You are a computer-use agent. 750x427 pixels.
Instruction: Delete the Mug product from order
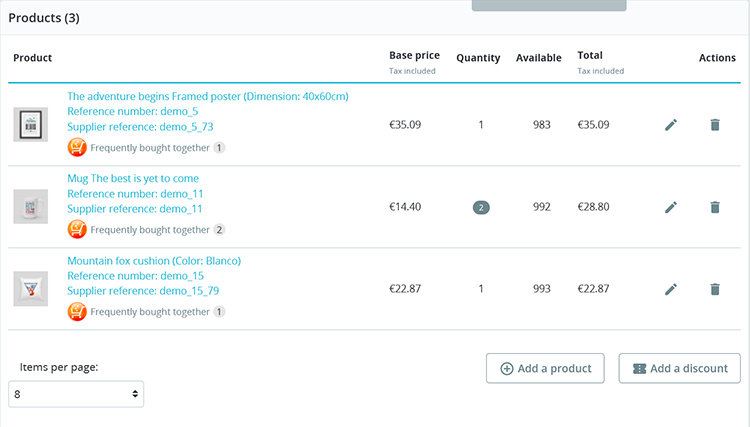[714, 207]
